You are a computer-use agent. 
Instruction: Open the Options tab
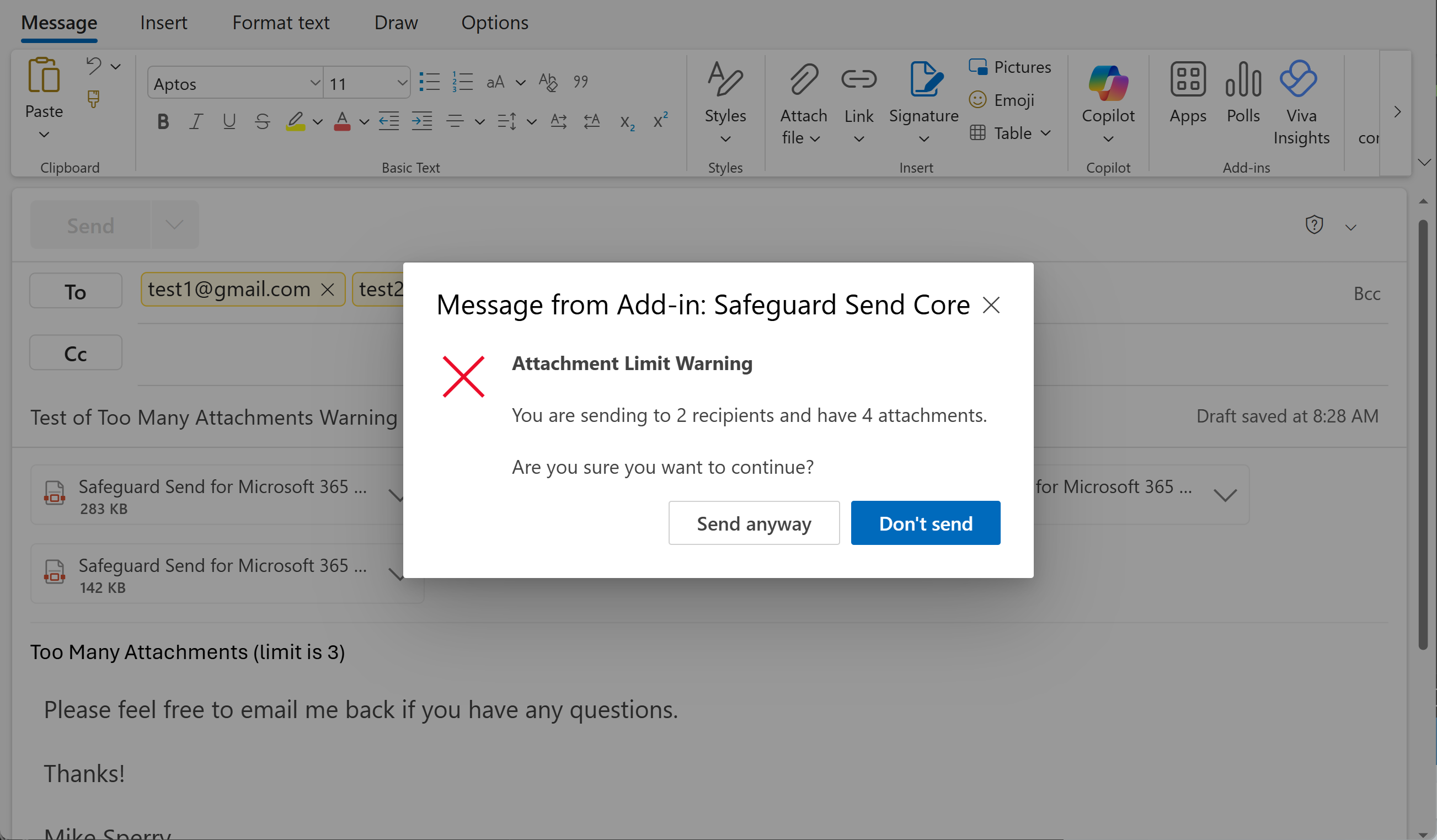point(494,23)
